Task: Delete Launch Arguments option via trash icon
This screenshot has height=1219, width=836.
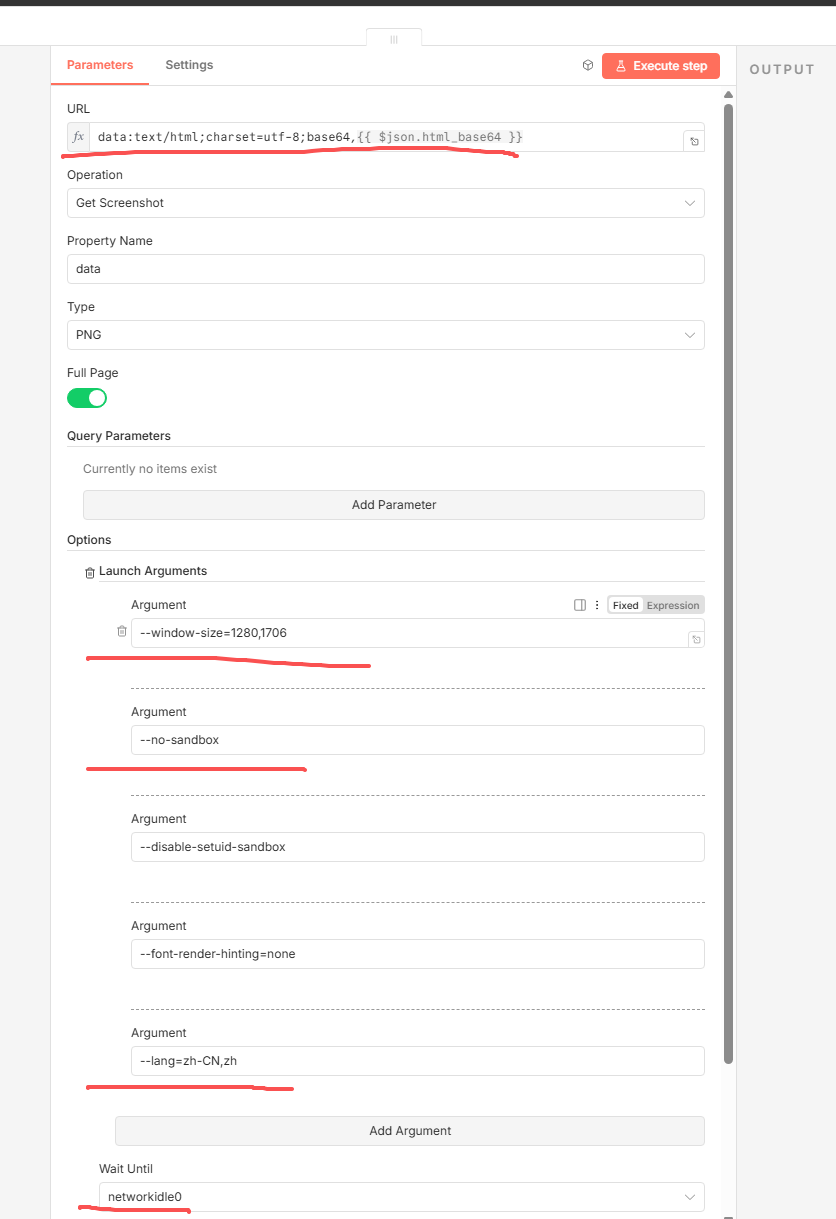Action: tap(90, 572)
